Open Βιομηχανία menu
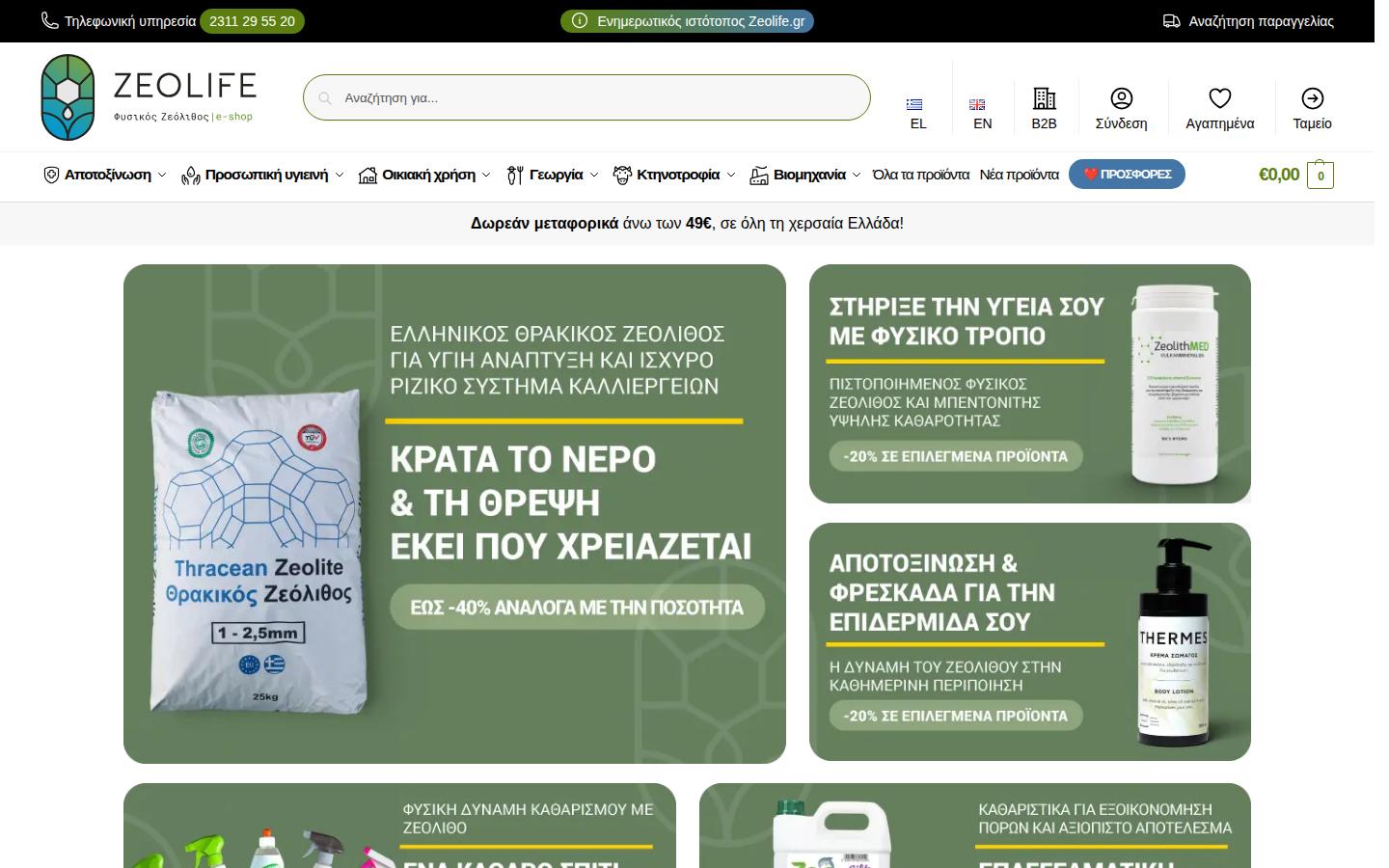1389x868 pixels. pyautogui.click(x=809, y=175)
